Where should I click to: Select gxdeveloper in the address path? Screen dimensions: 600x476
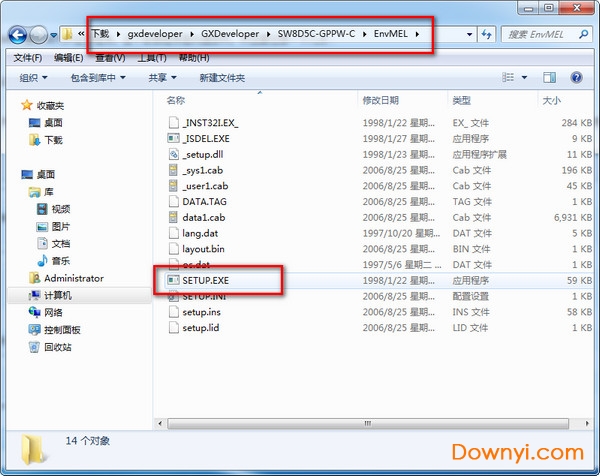pyautogui.click(x=155, y=34)
